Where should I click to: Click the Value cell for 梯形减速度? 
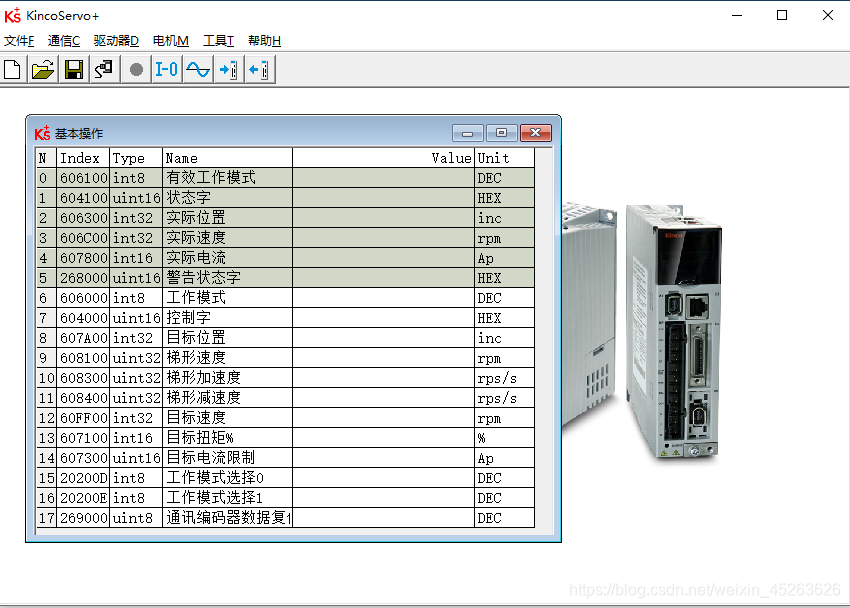383,398
